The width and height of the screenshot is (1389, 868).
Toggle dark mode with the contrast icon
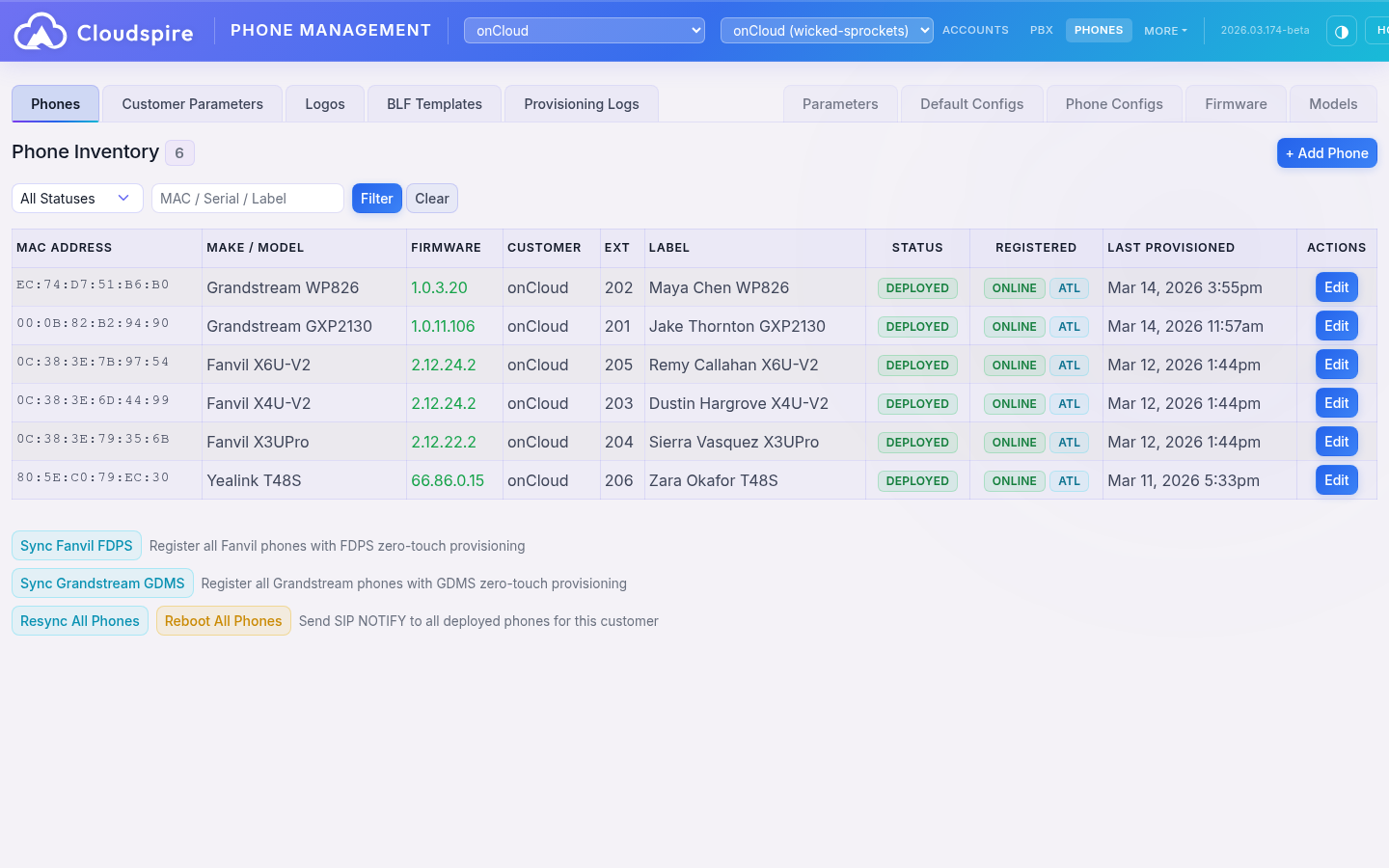tap(1342, 30)
